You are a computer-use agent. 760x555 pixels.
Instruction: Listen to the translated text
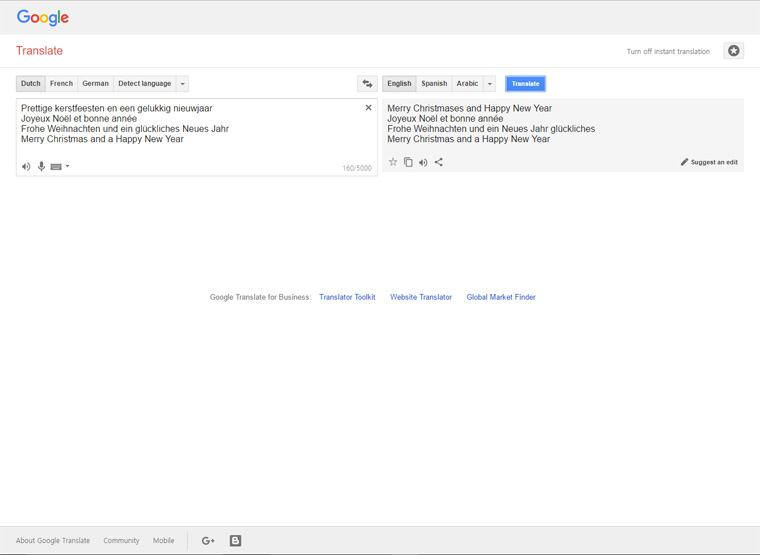[x=423, y=162]
